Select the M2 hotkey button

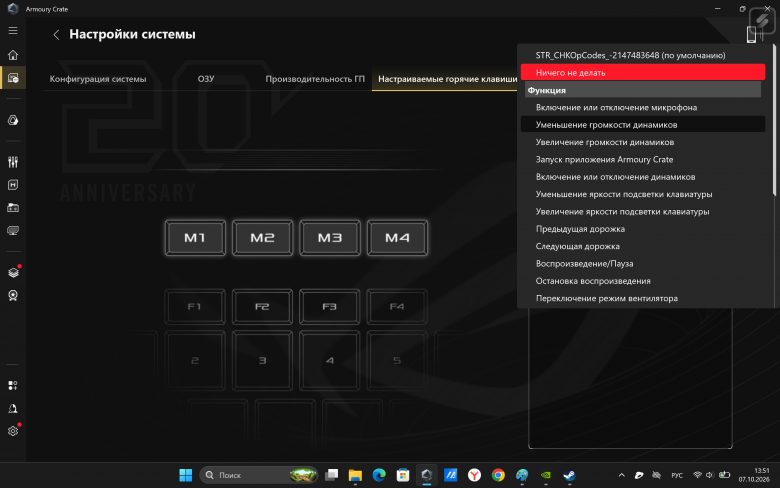pos(262,238)
